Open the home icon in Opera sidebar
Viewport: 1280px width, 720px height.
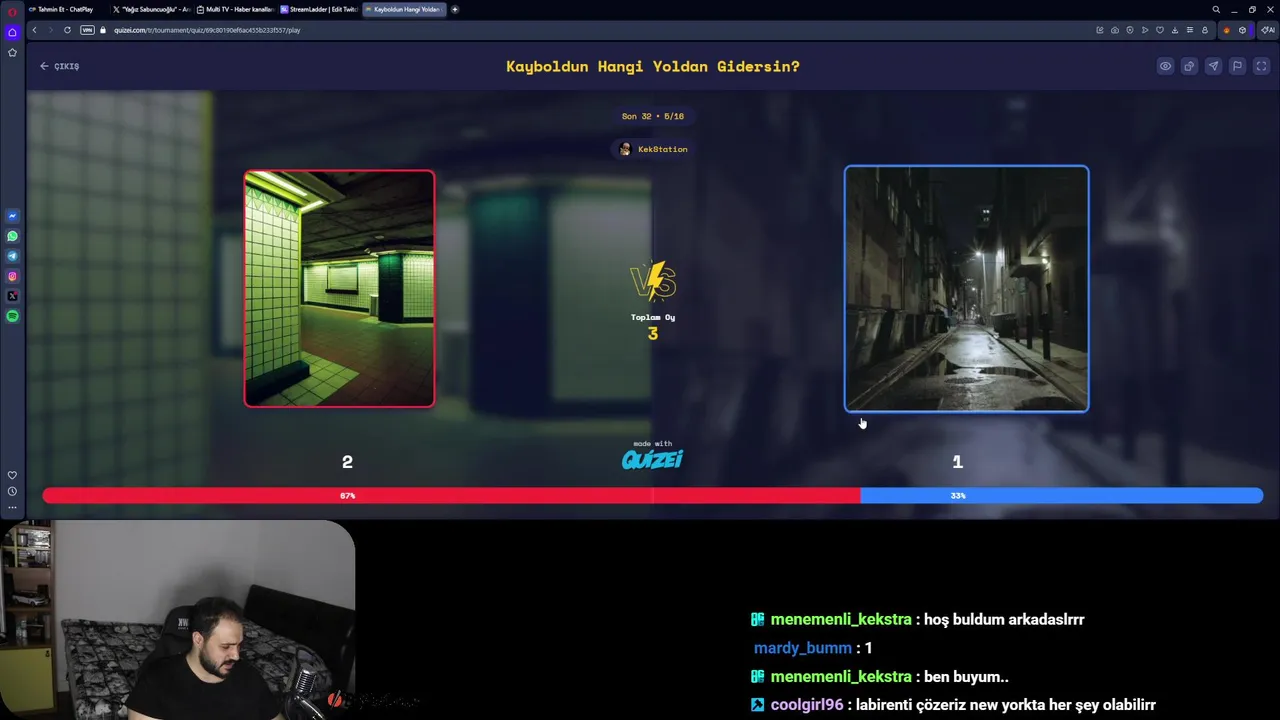tap(12, 32)
